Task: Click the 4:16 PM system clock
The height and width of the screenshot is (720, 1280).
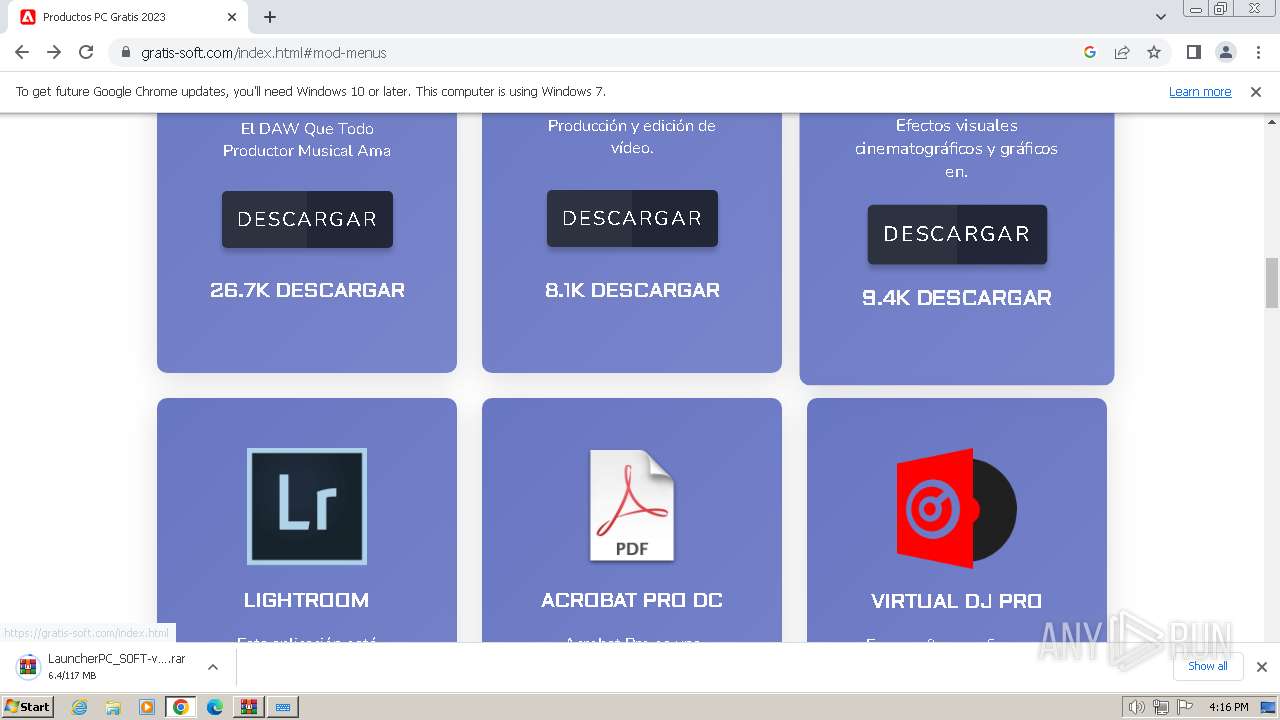Action: coord(1228,707)
